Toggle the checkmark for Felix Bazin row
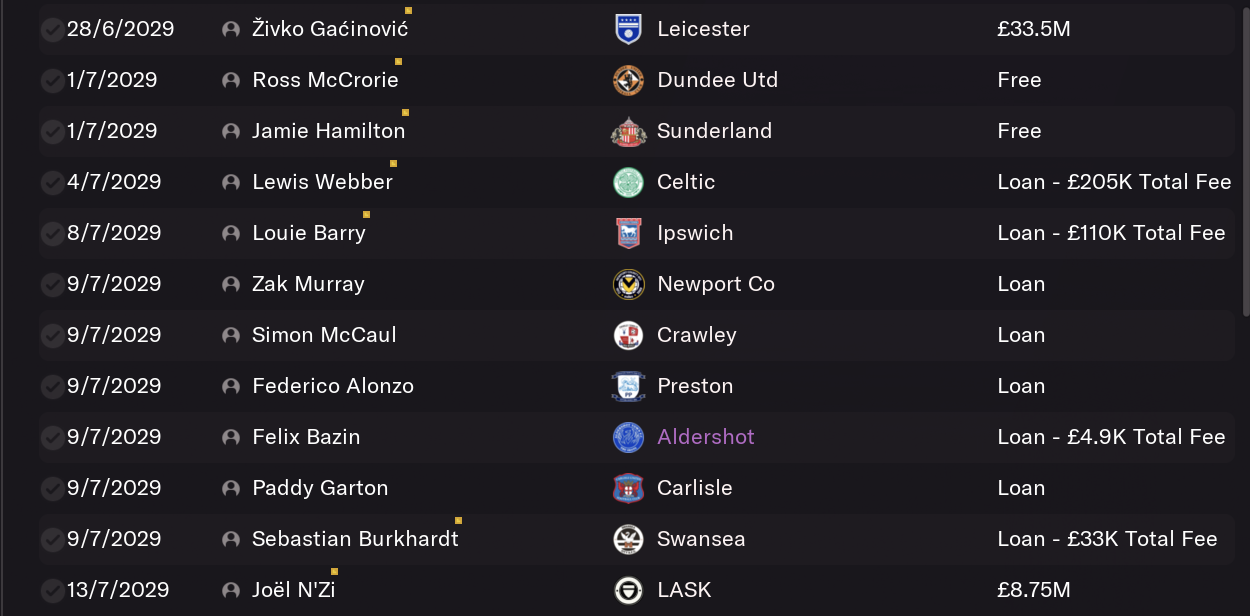 point(52,438)
